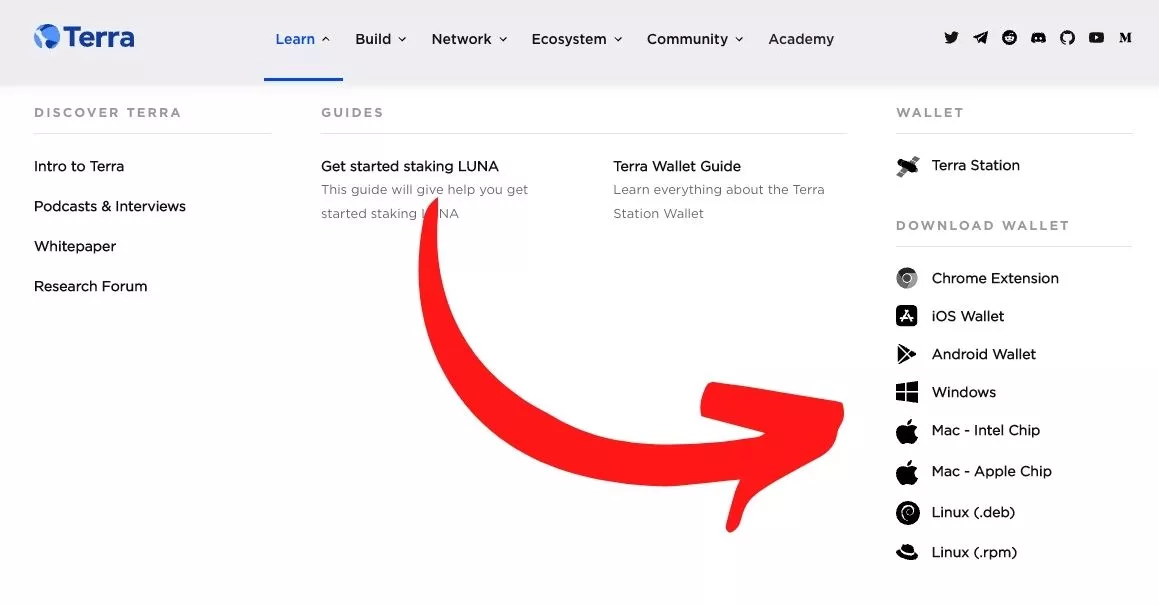
Task: Open the Academy menu item
Action: (x=801, y=39)
